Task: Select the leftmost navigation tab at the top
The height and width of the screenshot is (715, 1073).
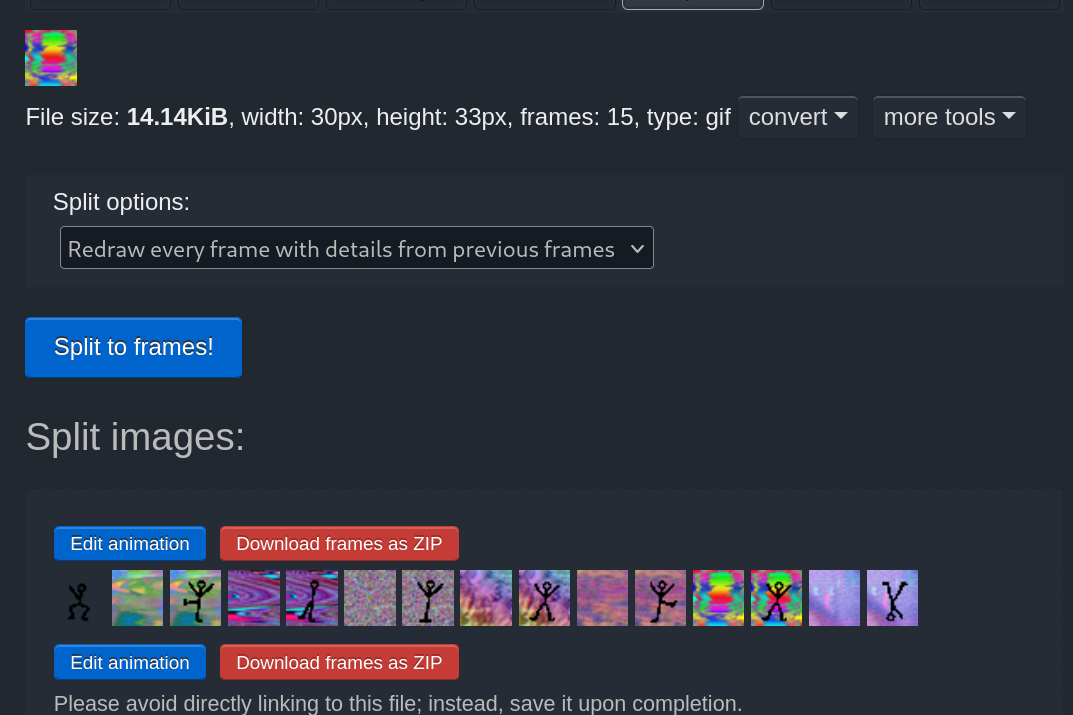Action: click(99, 2)
